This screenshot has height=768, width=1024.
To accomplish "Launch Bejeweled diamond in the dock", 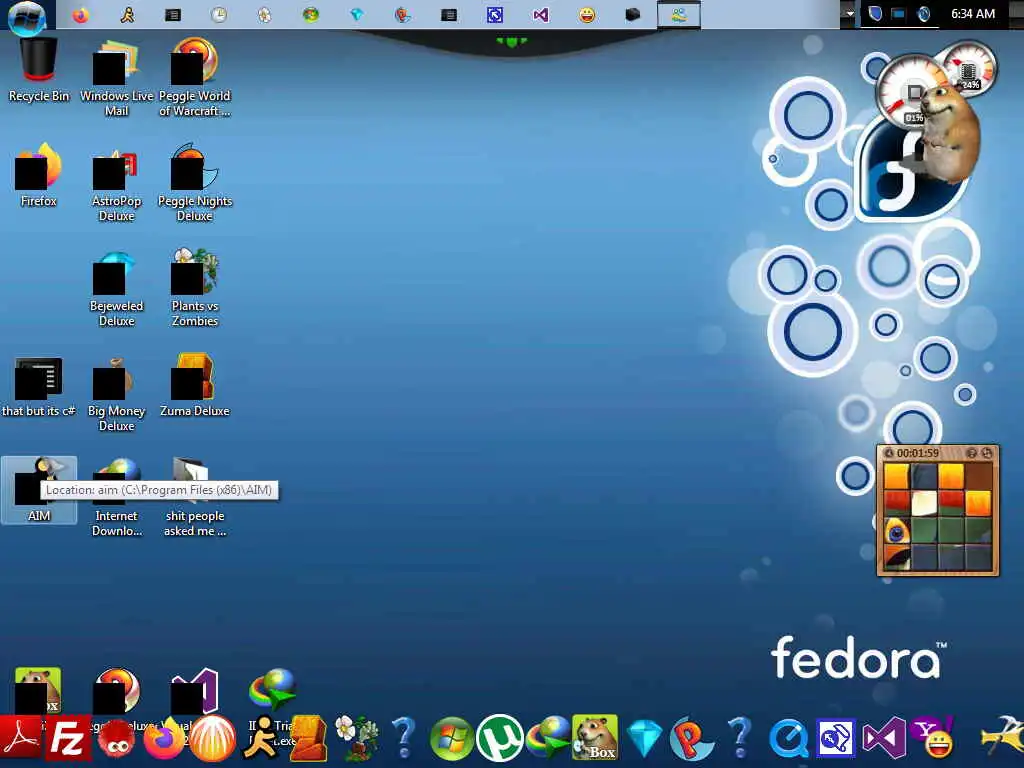I will [644, 739].
